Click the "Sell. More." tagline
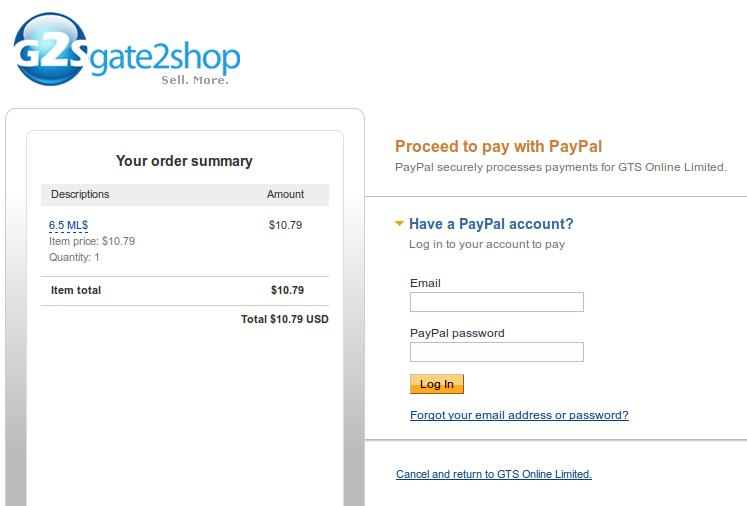 [x=195, y=80]
